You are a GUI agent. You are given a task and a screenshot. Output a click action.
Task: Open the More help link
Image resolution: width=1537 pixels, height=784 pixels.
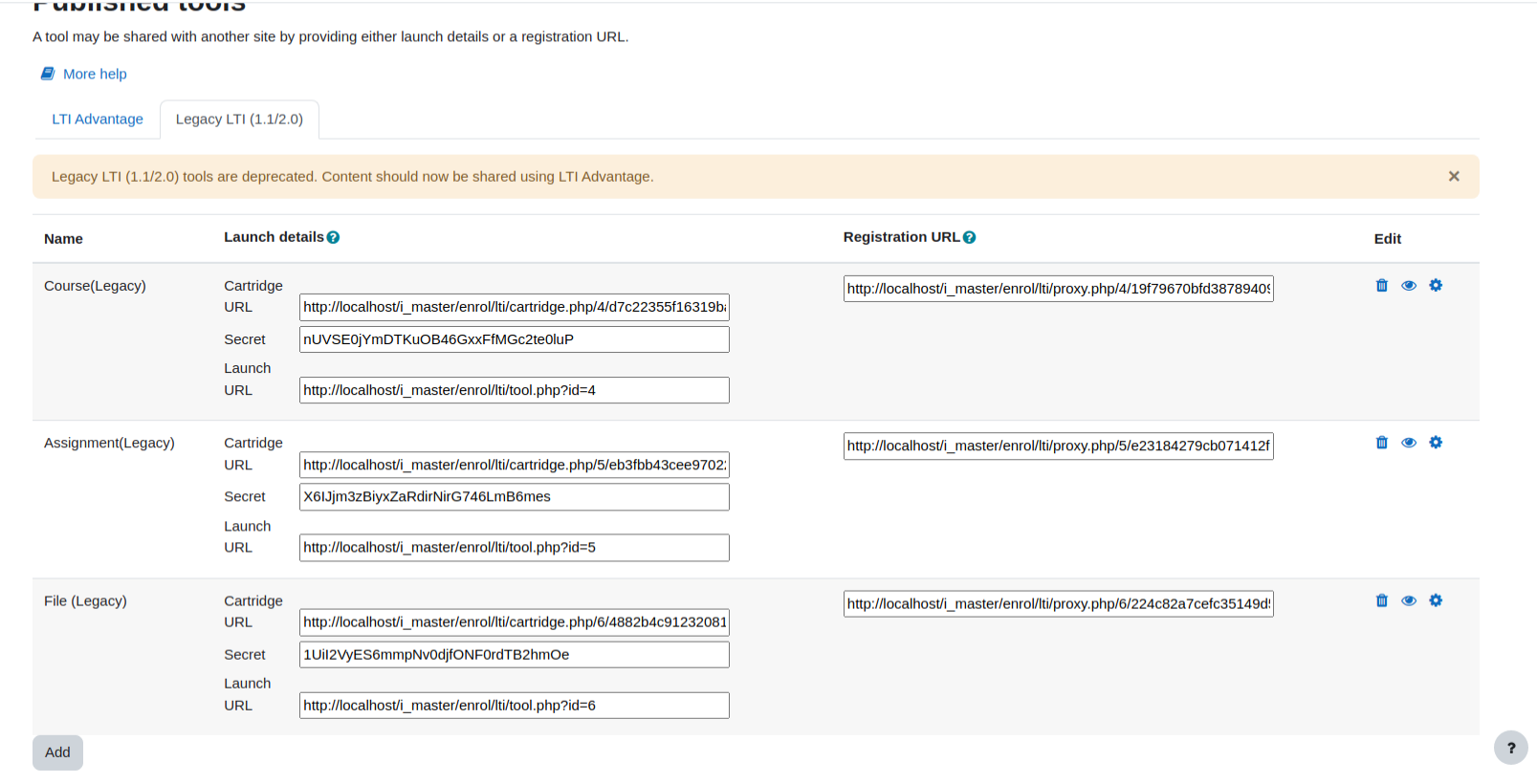[95, 74]
